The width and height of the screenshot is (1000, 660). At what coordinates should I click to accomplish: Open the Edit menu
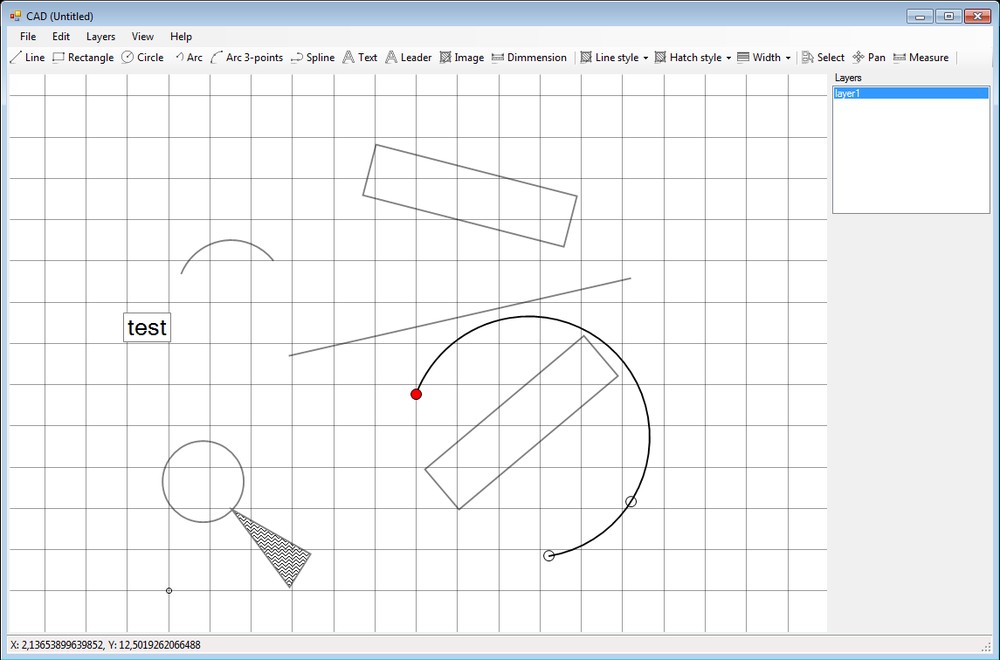point(61,36)
